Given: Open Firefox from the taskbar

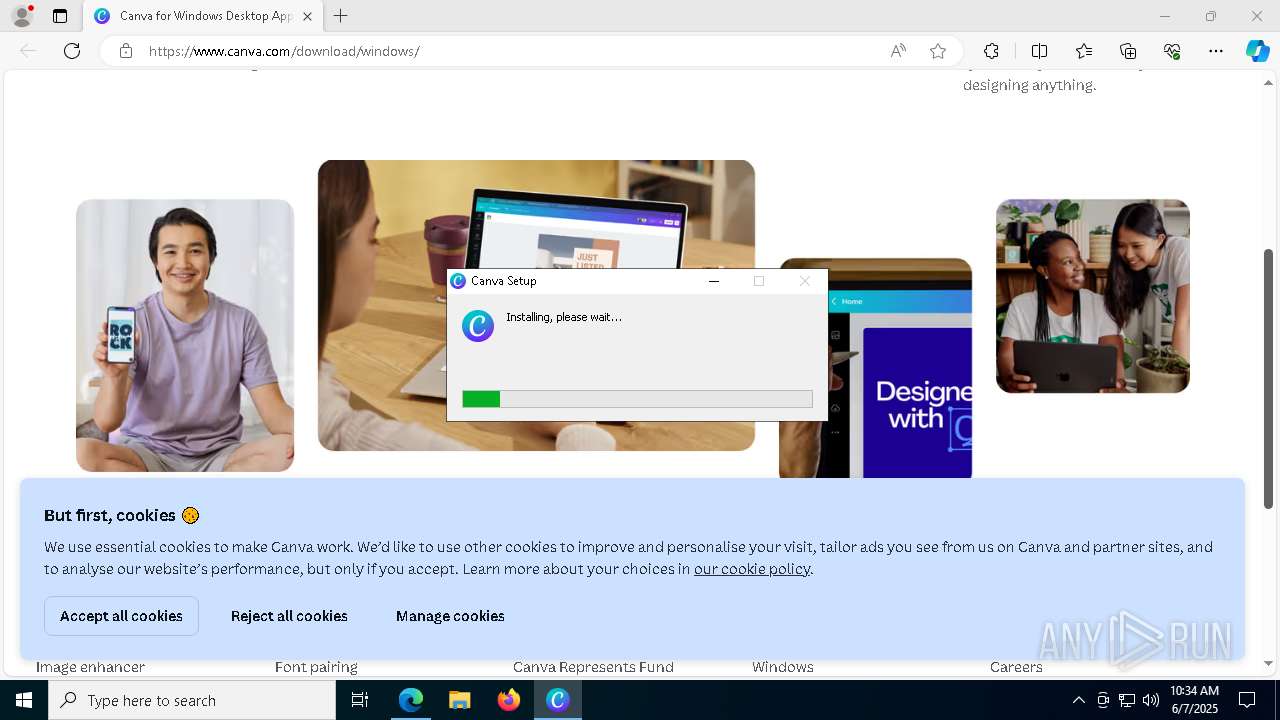Looking at the screenshot, I should click(509, 700).
